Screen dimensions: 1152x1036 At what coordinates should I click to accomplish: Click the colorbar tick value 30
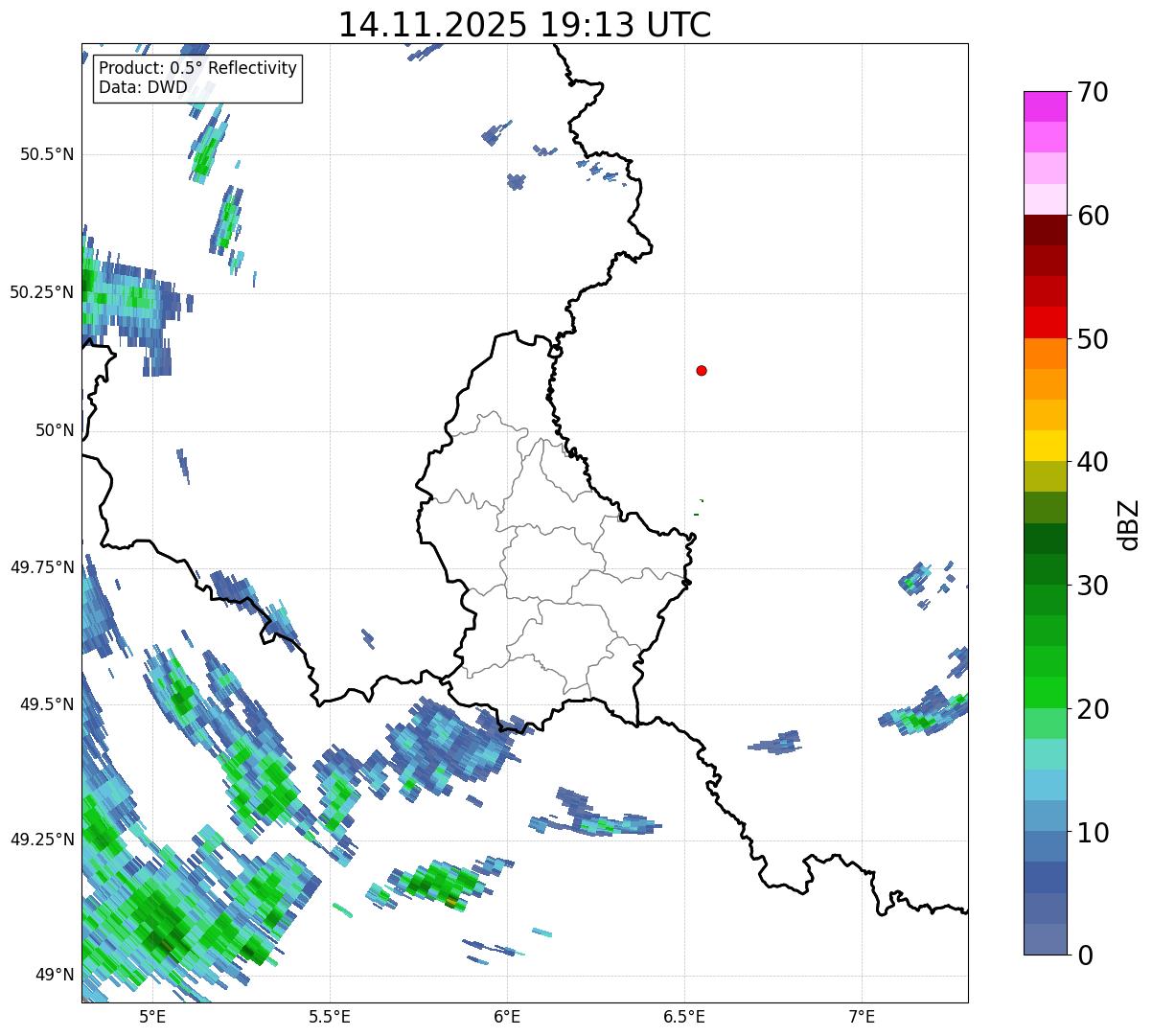[x=1093, y=586]
